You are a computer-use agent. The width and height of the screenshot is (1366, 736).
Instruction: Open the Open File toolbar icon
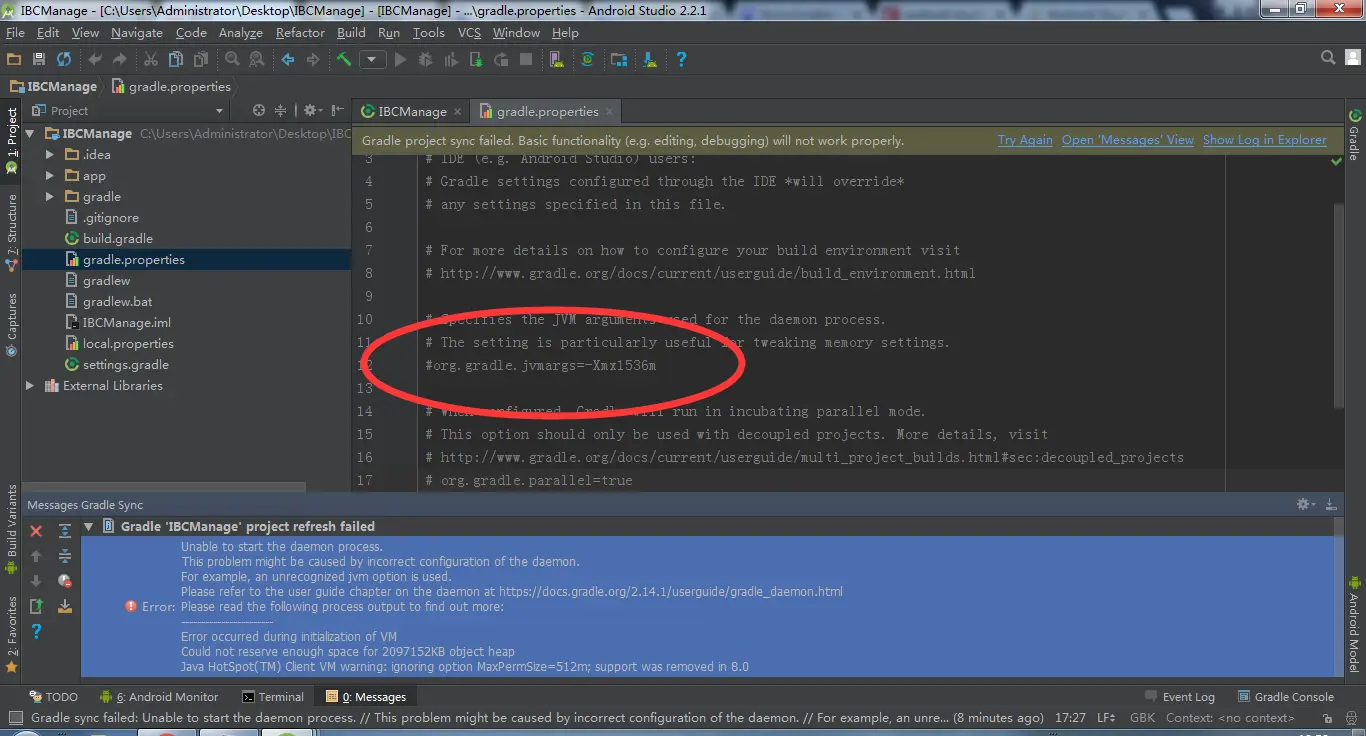coord(14,60)
